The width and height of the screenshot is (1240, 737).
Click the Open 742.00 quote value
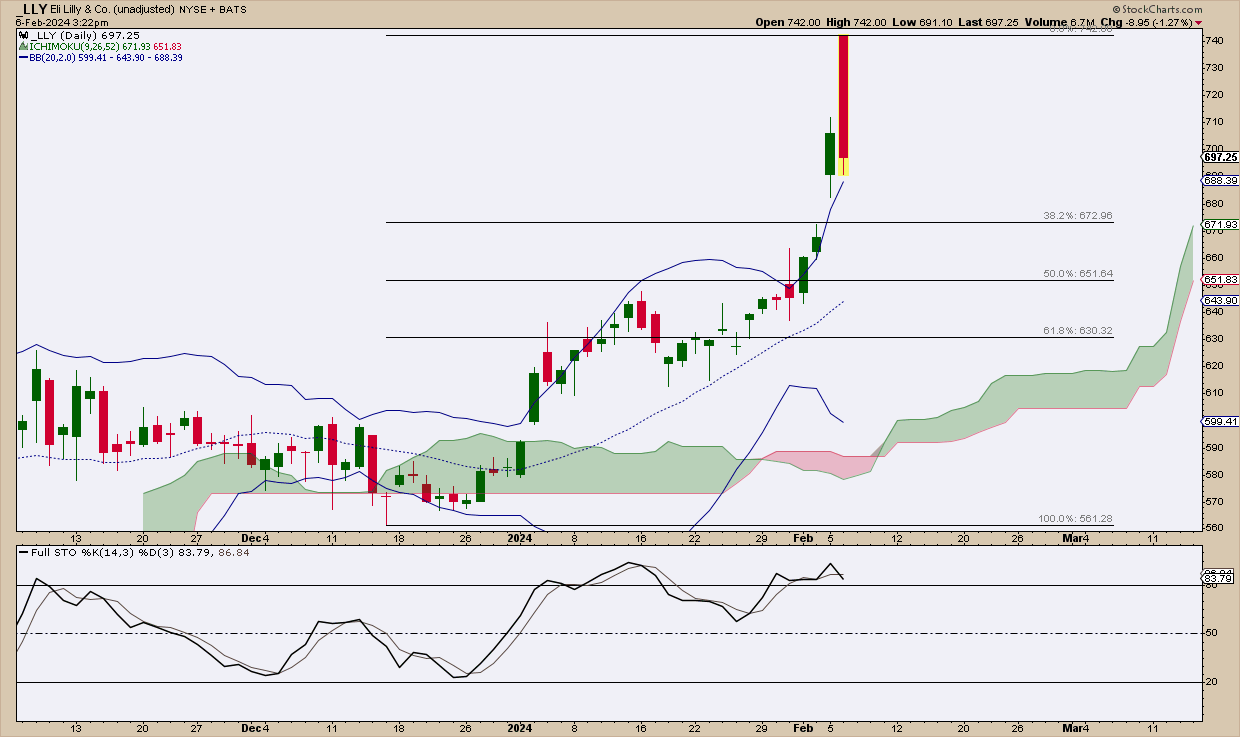(x=788, y=22)
